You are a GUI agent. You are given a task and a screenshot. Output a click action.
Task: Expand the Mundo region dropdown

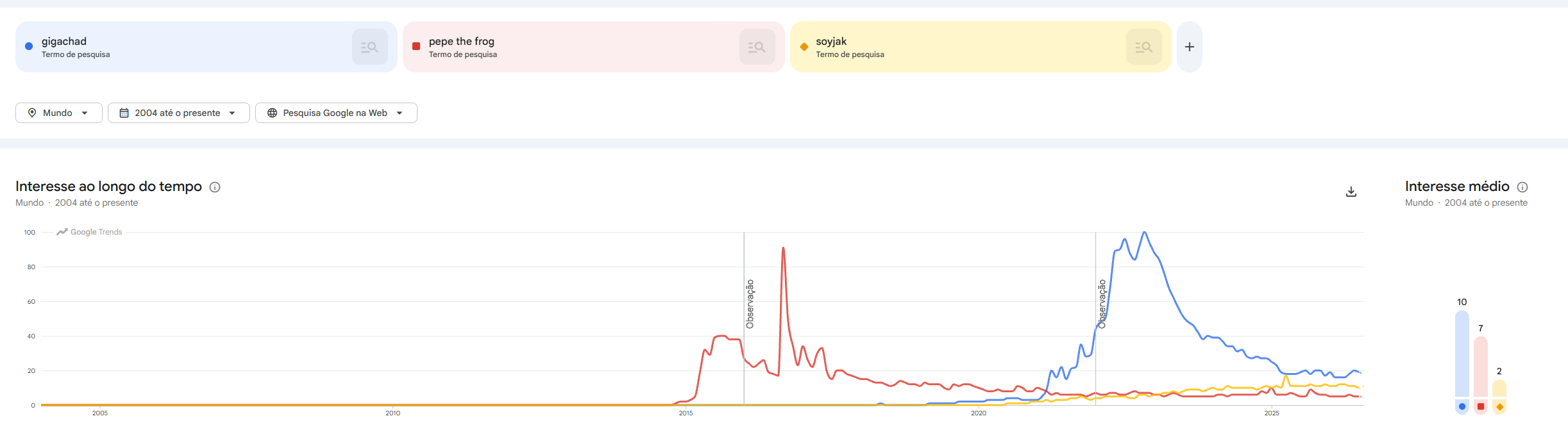pos(59,113)
